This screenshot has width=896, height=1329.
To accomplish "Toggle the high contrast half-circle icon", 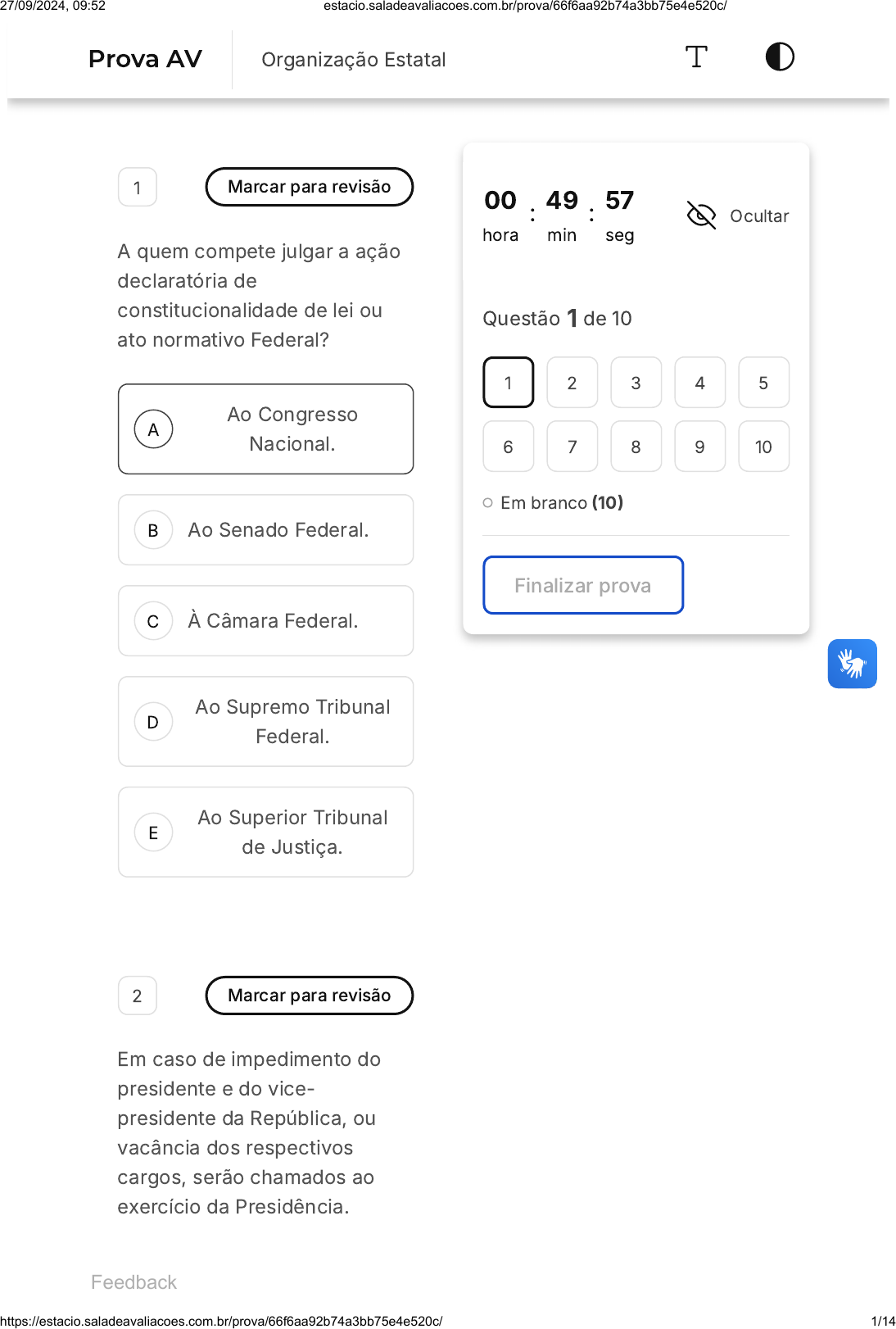I will point(780,57).
